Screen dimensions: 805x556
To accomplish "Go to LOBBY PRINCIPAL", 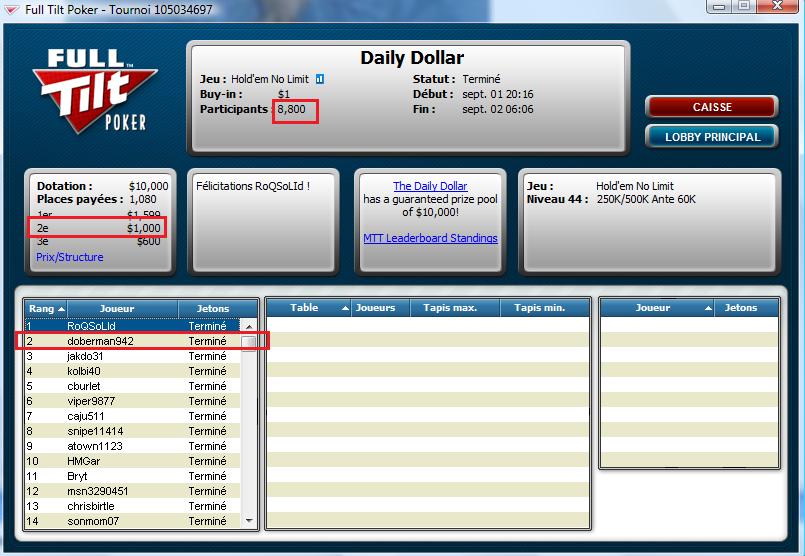I will [712, 137].
